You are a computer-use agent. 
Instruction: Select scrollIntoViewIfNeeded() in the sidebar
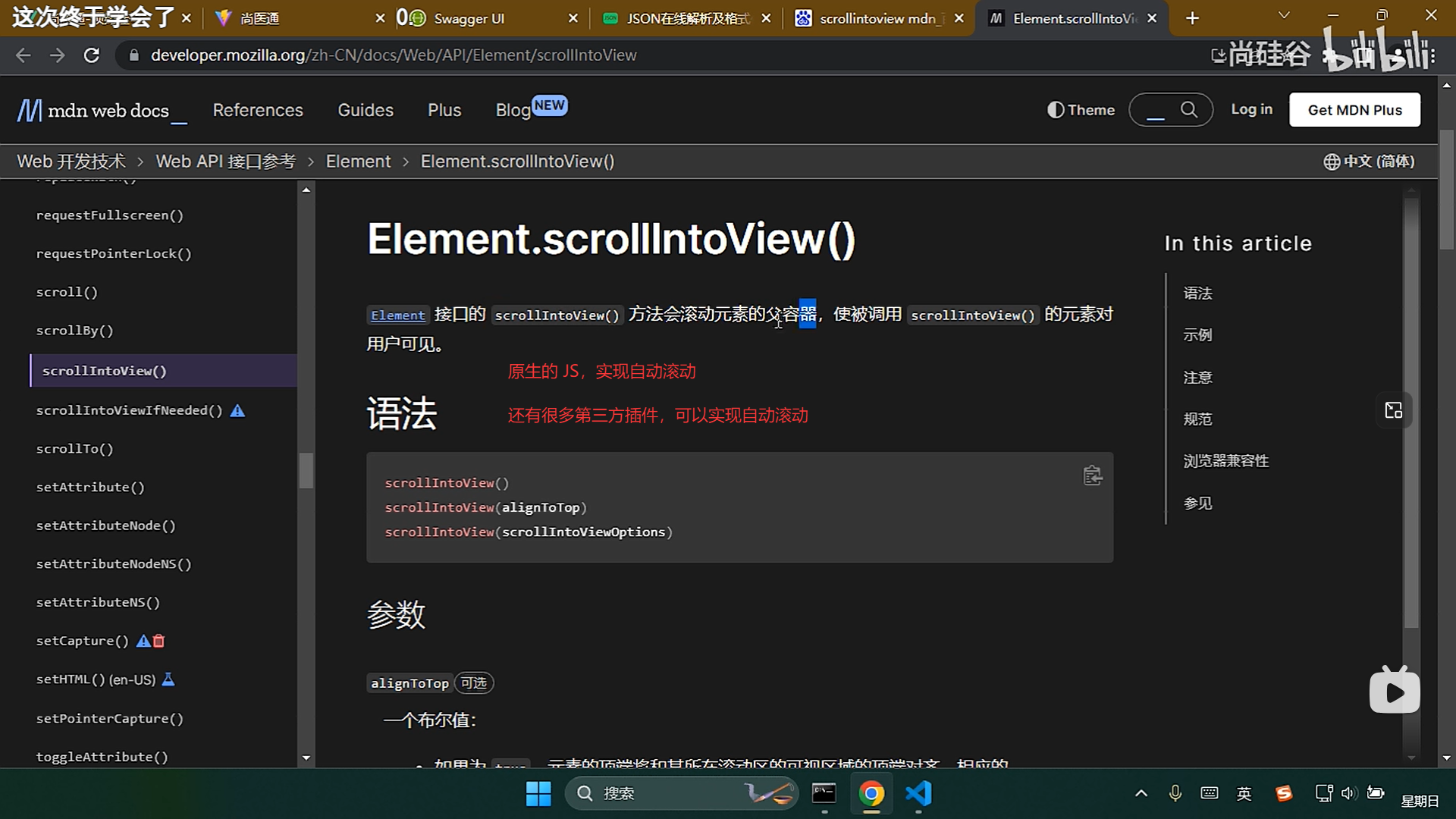point(130,409)
